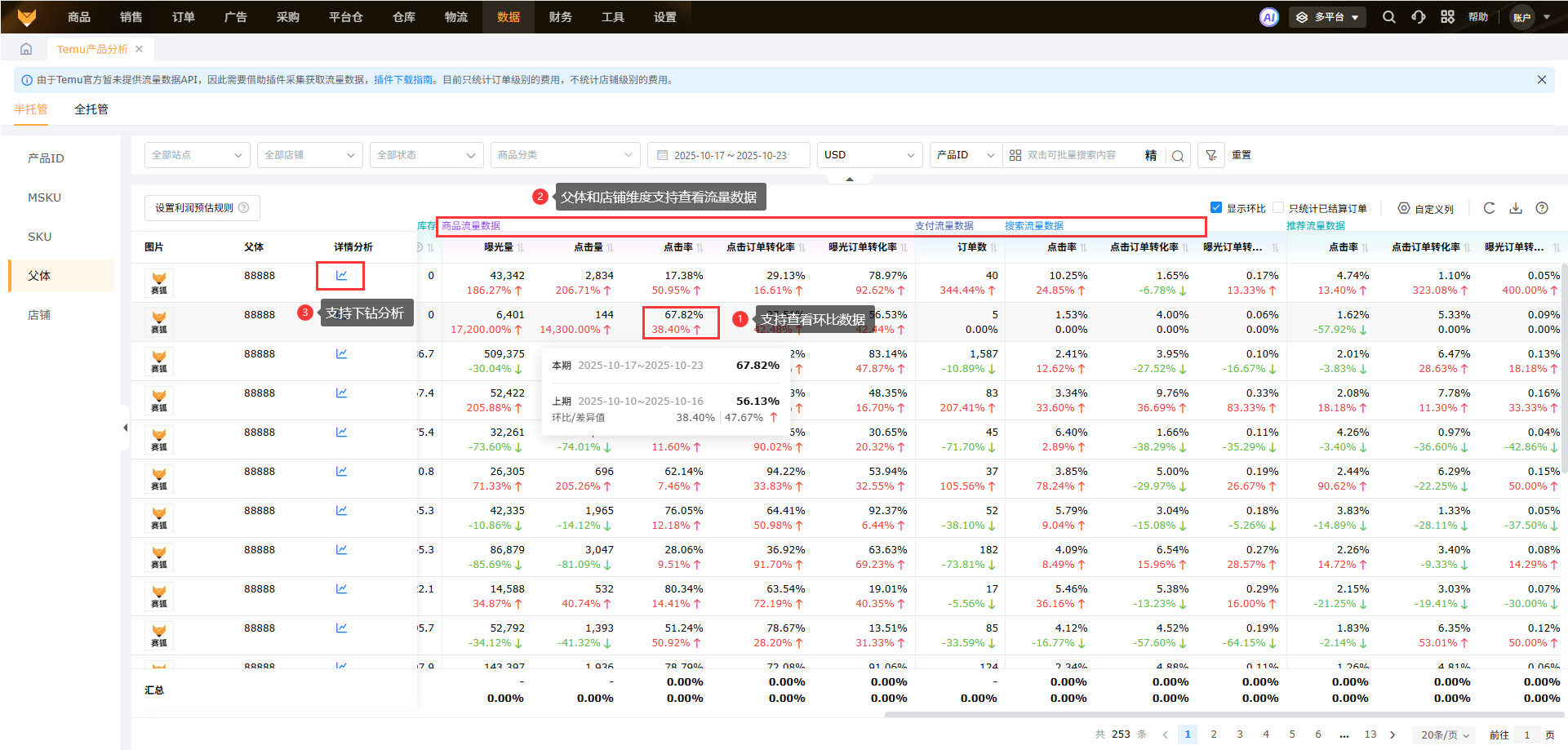The image size is (1568, 750).
Task: Toggle the 精 exact search switch
Action: [x=1150, y=155]
